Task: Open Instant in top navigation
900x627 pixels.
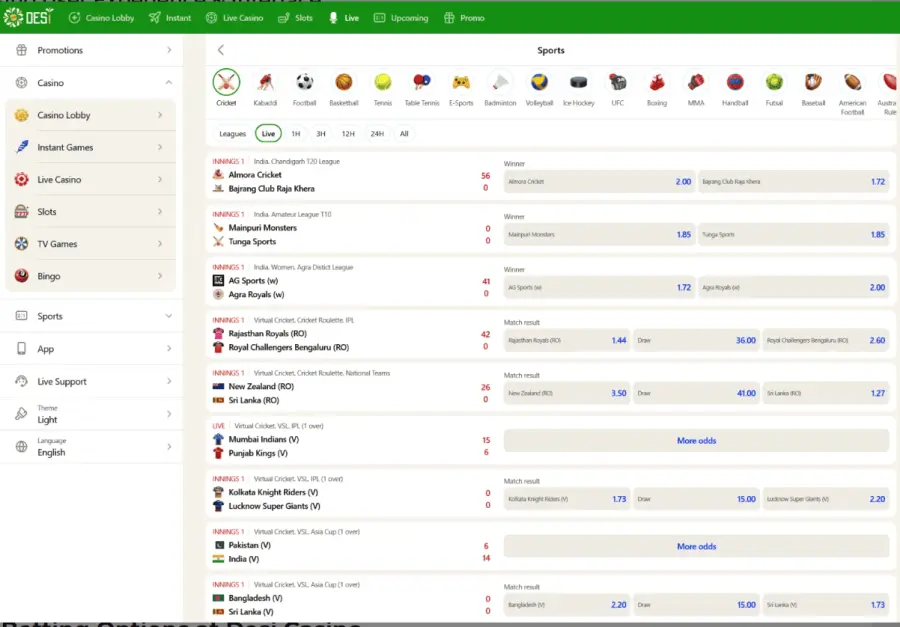Action: pos(170,18)
